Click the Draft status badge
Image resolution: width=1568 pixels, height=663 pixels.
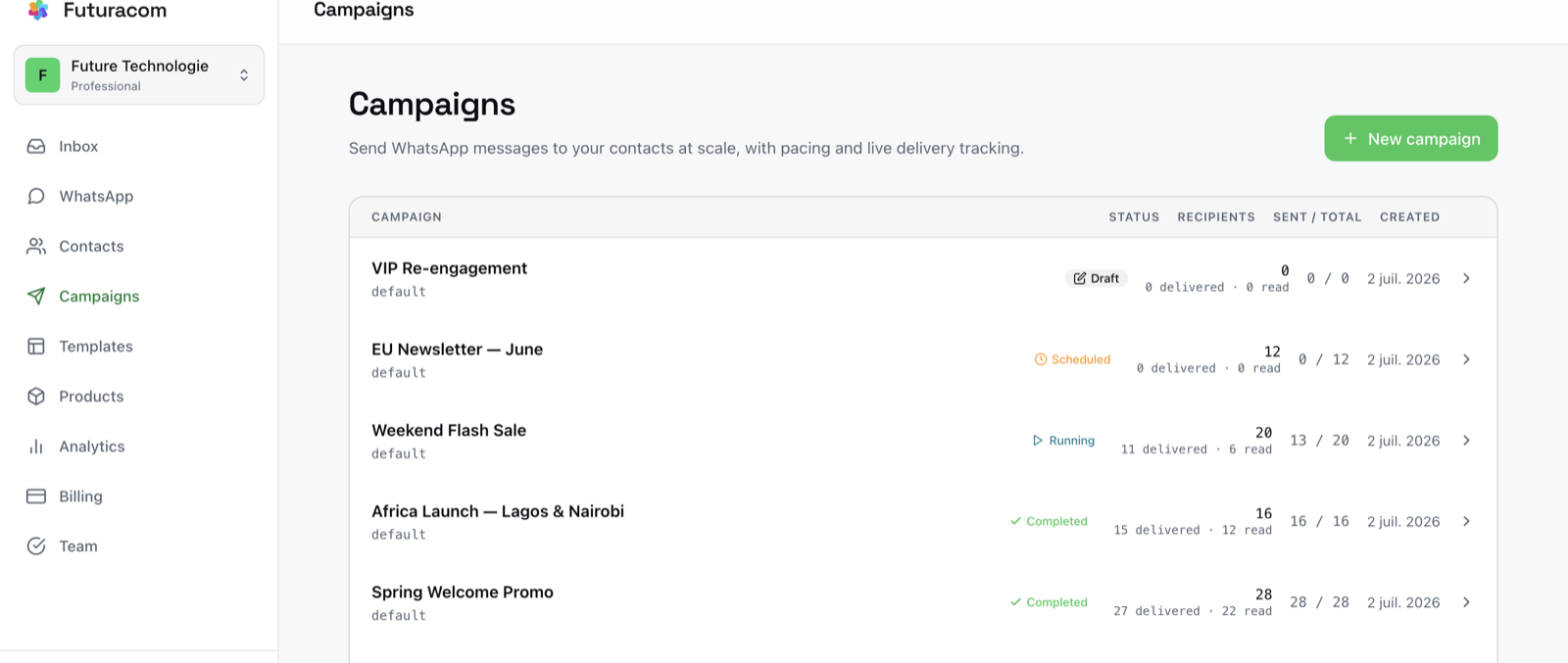[x=1096, y=278]
